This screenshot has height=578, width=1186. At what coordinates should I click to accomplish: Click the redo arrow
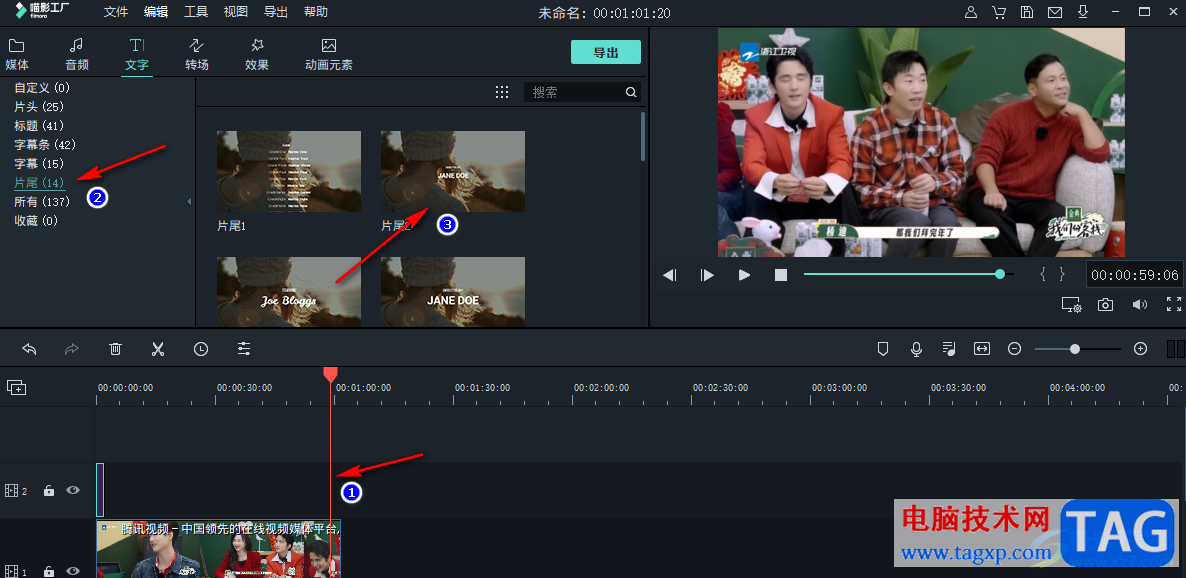[72, 349]
